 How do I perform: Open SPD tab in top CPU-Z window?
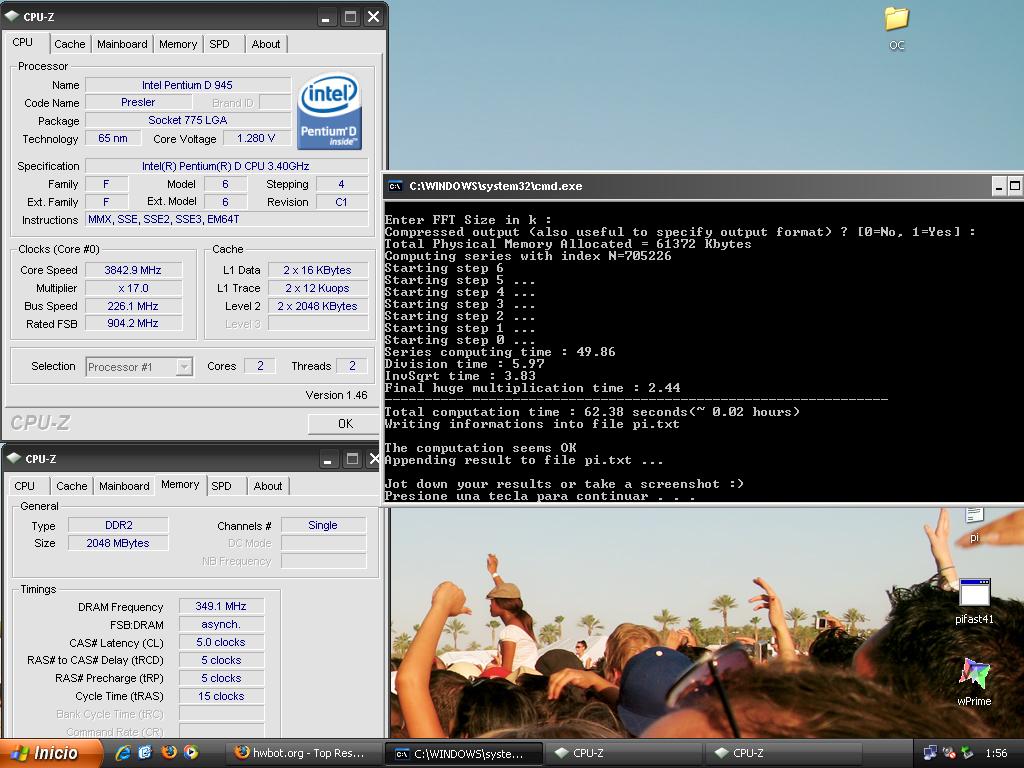point(219,44)
